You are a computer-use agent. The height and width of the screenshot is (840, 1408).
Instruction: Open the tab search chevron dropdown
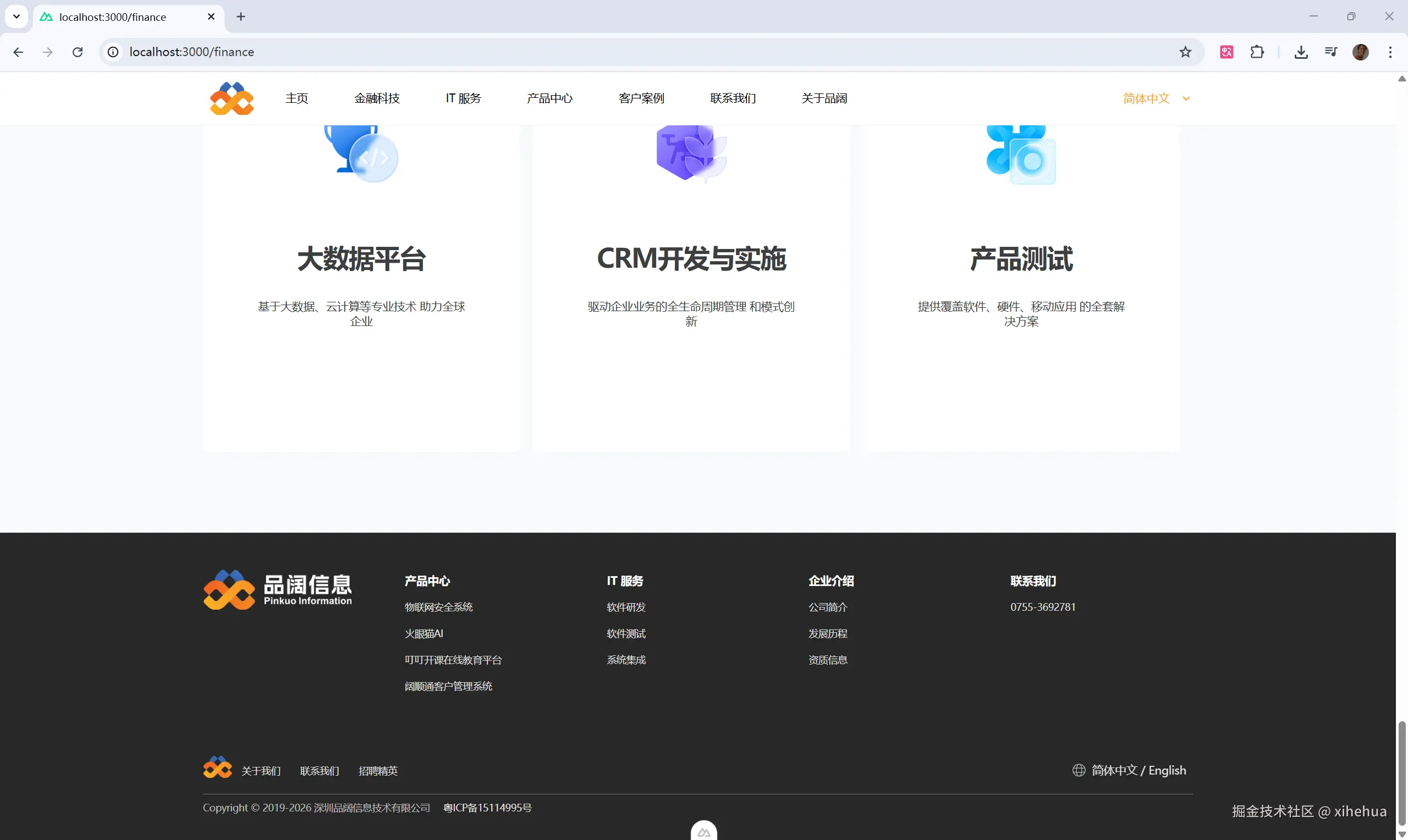(16, 16)
